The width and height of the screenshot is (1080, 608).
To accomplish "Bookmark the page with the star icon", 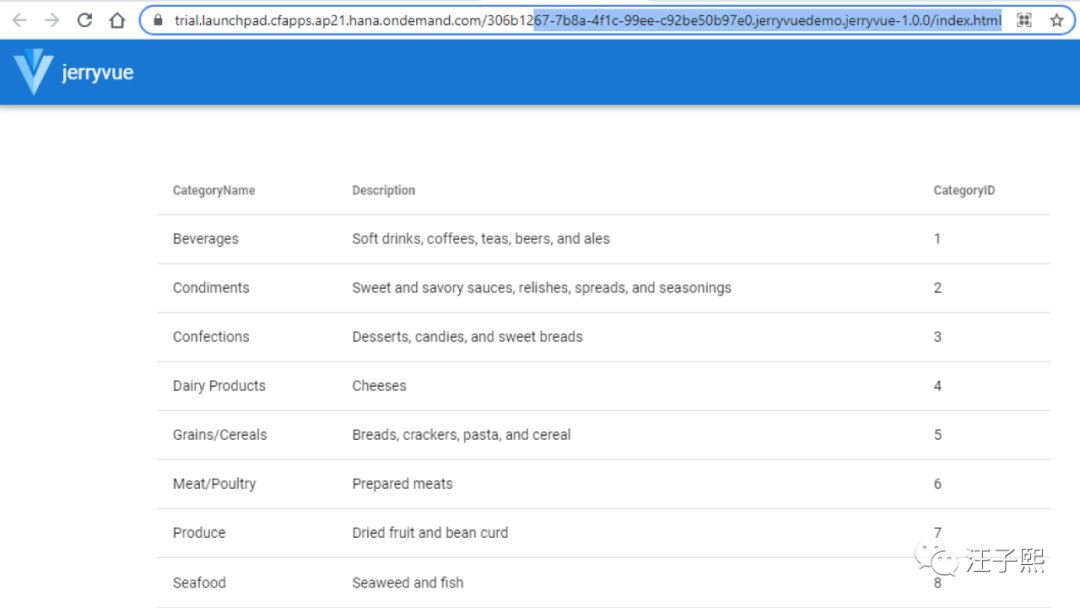I will 1057,21.
